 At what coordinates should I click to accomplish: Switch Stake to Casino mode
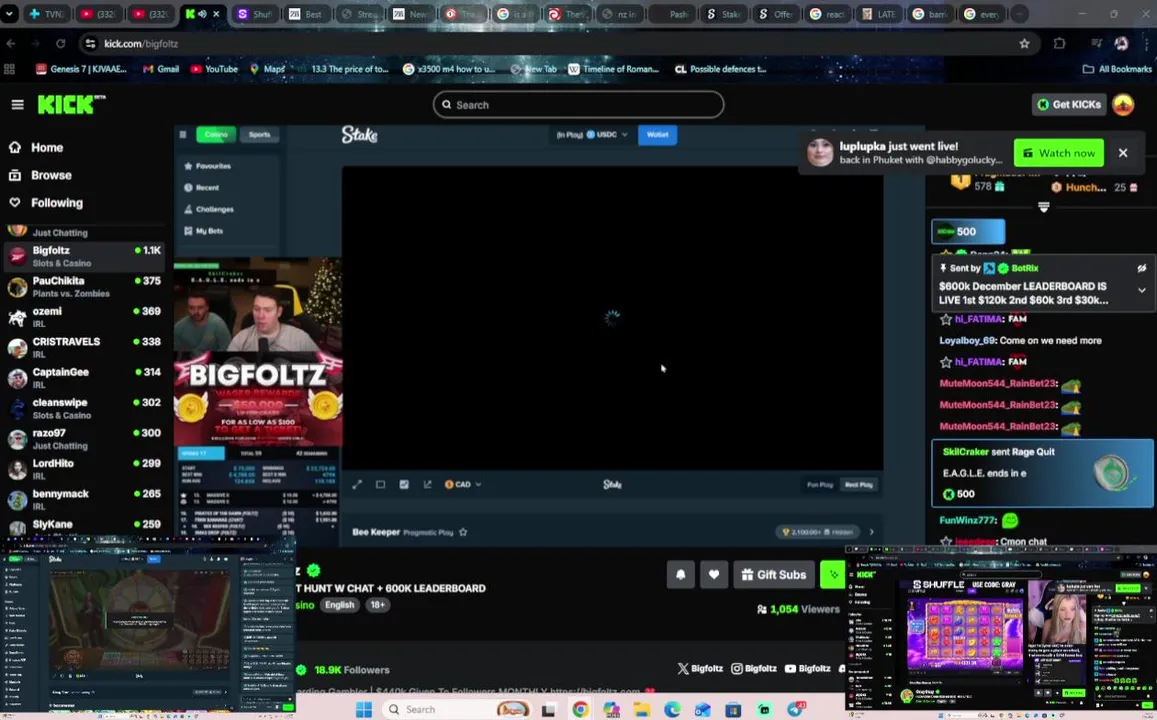[x=216, y=134]
